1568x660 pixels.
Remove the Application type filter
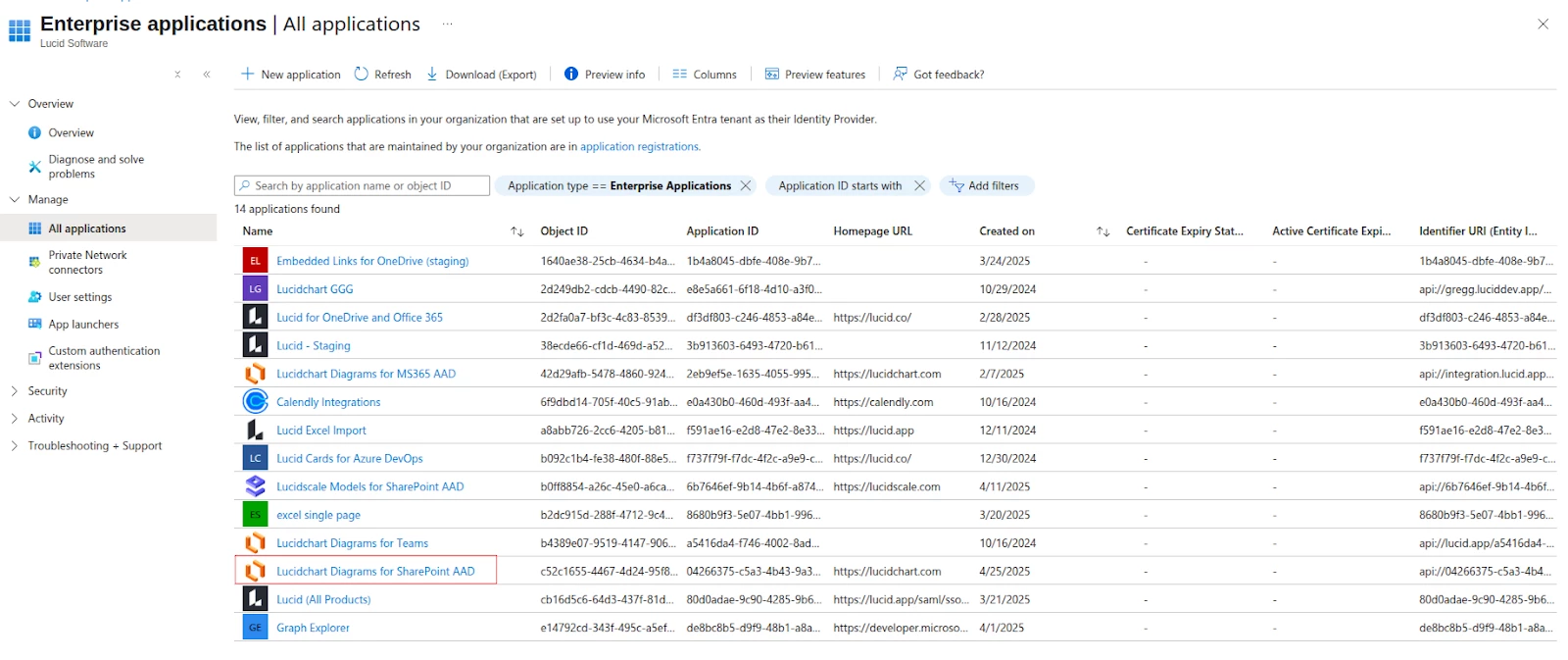[x=746, y=185]
